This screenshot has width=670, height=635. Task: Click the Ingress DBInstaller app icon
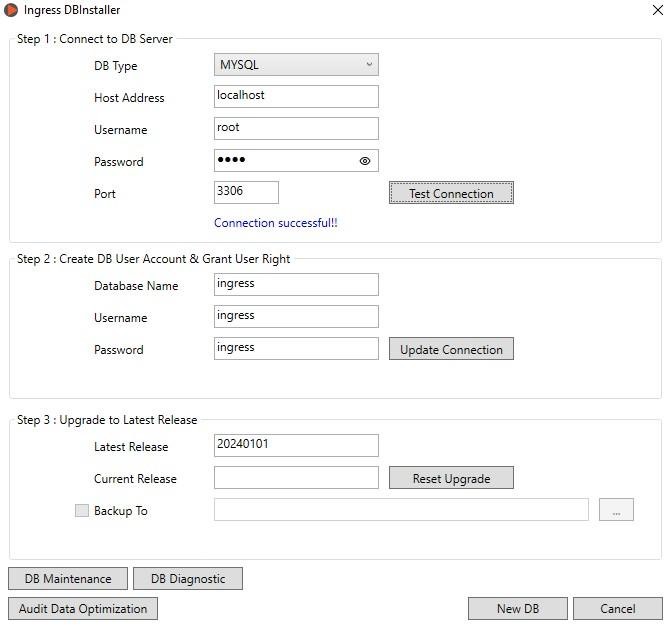coord(11,10)
